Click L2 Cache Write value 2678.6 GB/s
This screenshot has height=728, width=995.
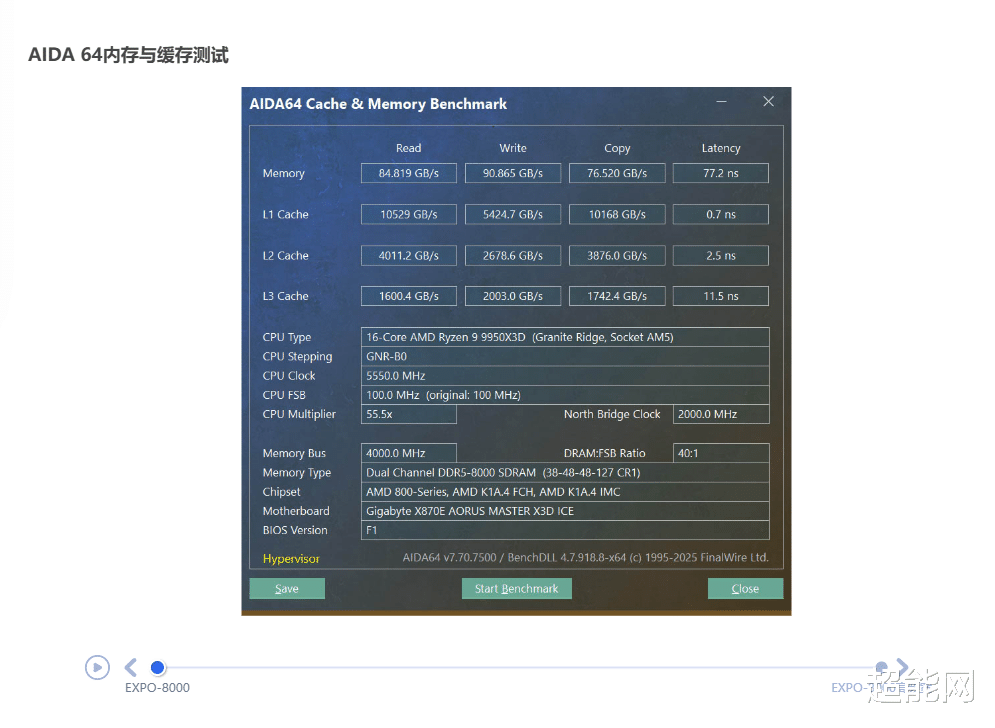coord(513,256)
